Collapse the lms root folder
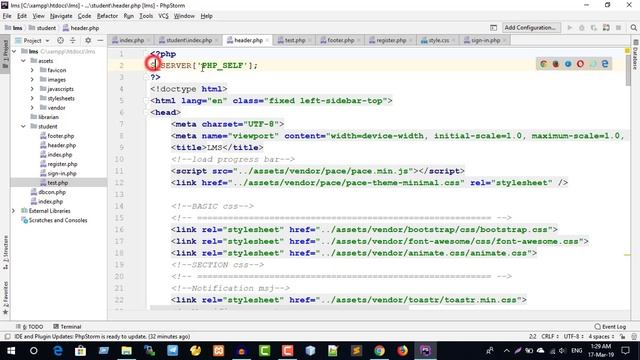 coord(14,51)
